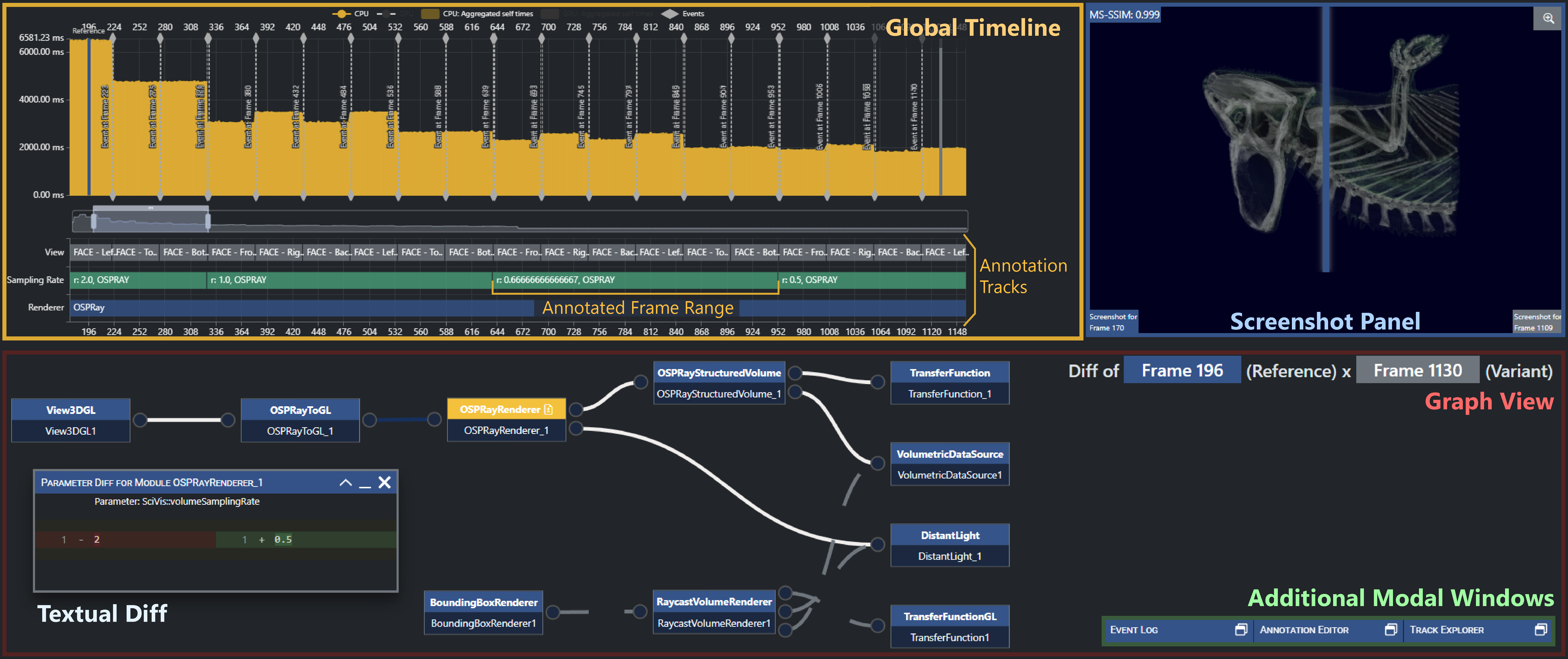Close the Parameter Diff window
Screen dimensions: 1568x659
(x=384, y=483)
